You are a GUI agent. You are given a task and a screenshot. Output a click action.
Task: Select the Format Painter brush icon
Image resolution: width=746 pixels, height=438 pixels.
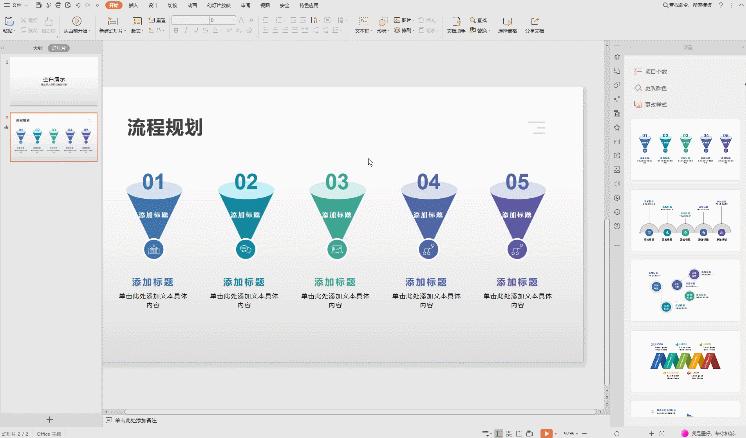(x=49, y=21)
